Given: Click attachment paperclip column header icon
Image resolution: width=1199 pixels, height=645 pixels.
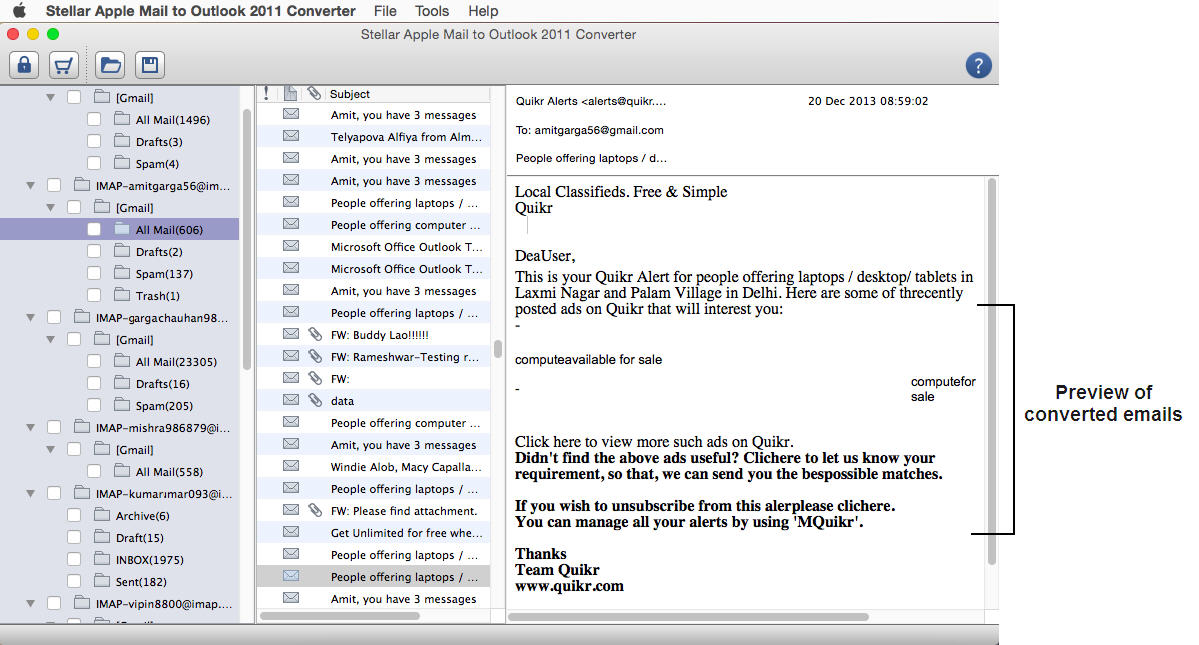Looking at the screenshot, I should pyautogui.click(x=313, y=94).
